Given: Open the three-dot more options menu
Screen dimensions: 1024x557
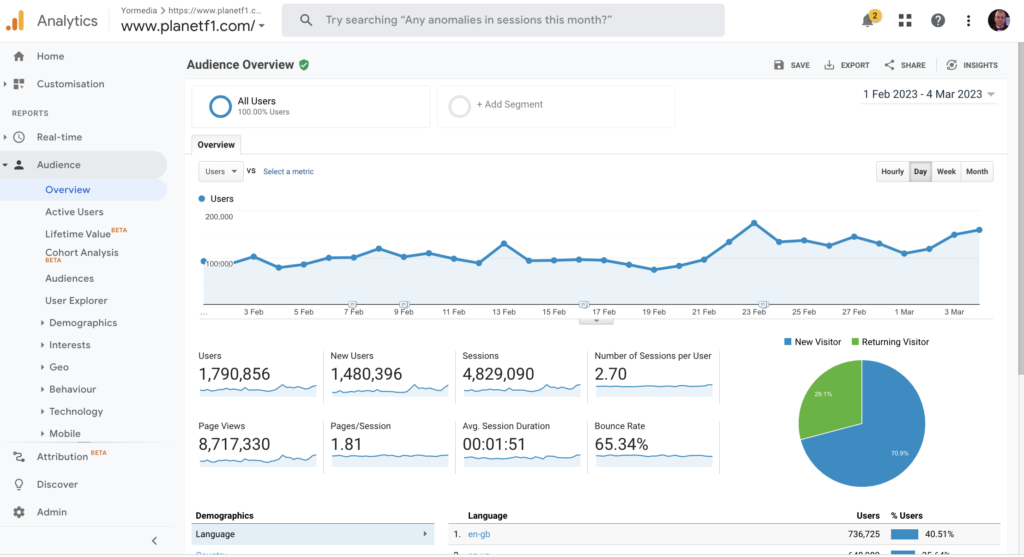Looking at the screenshot, I should coord(968,21).
